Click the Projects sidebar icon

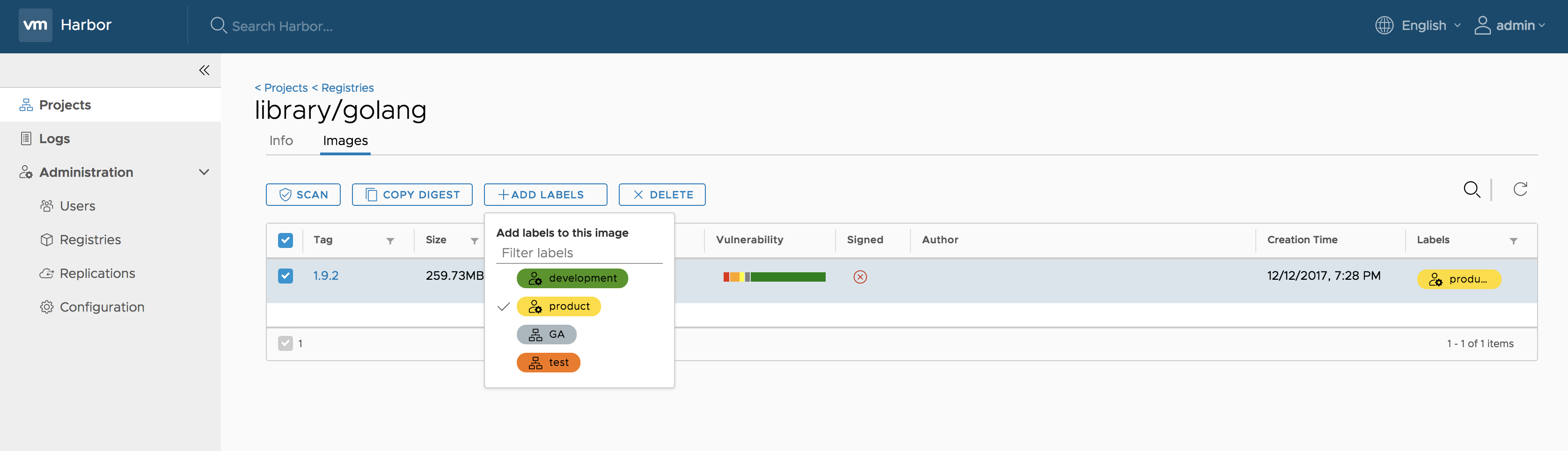(x=26, y=105)
